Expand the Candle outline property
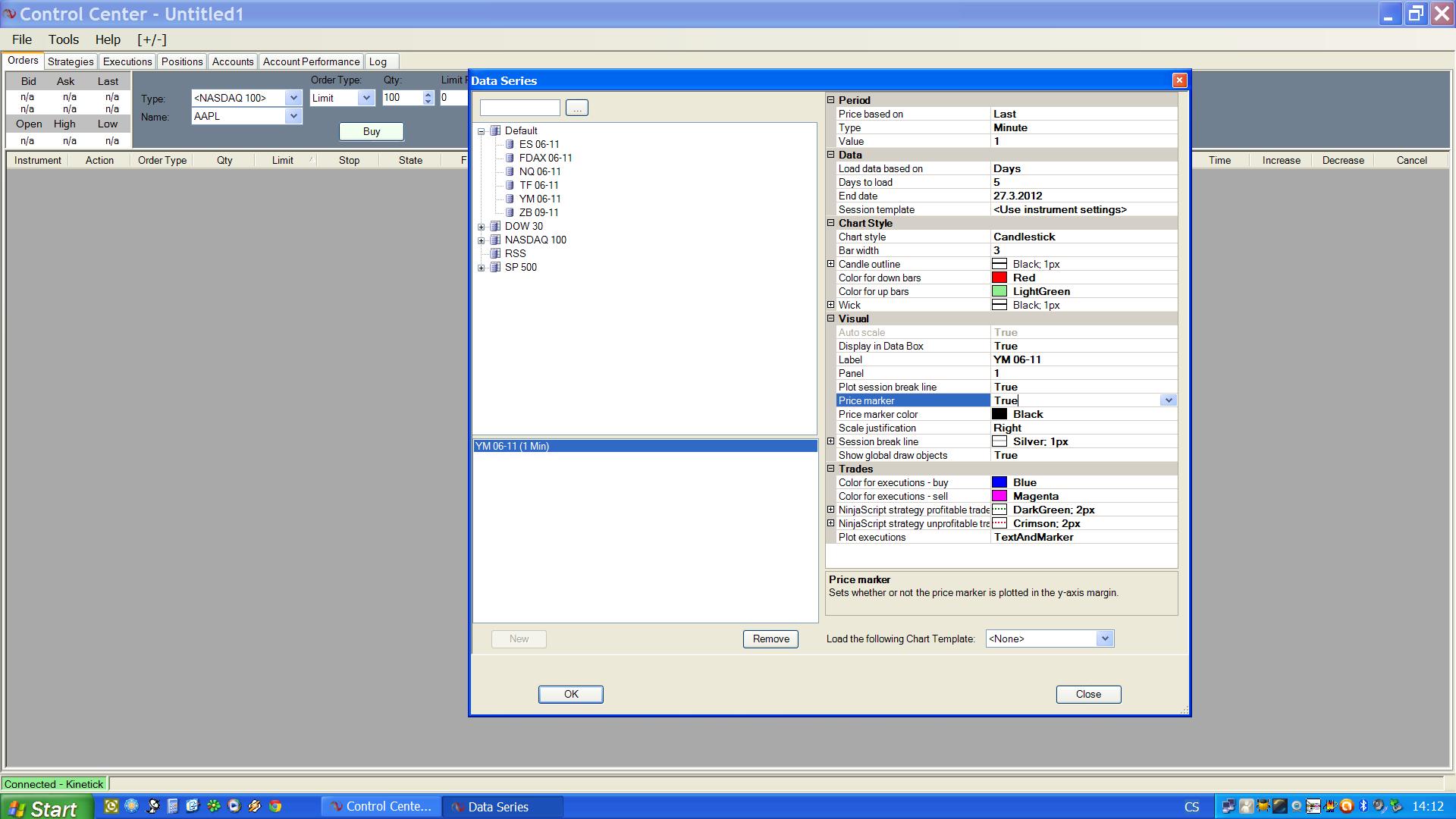This screenshot has height=819, width=1456. (x=830, y=264)
